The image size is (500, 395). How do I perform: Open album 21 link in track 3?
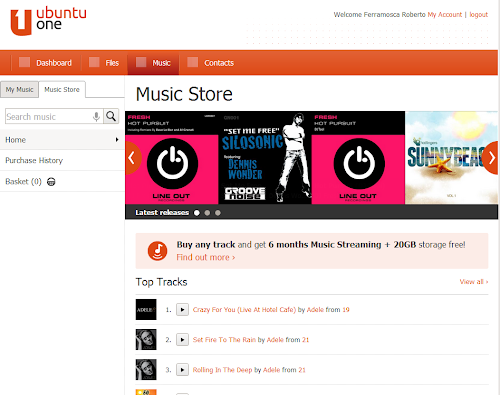[x=302, y=370]
